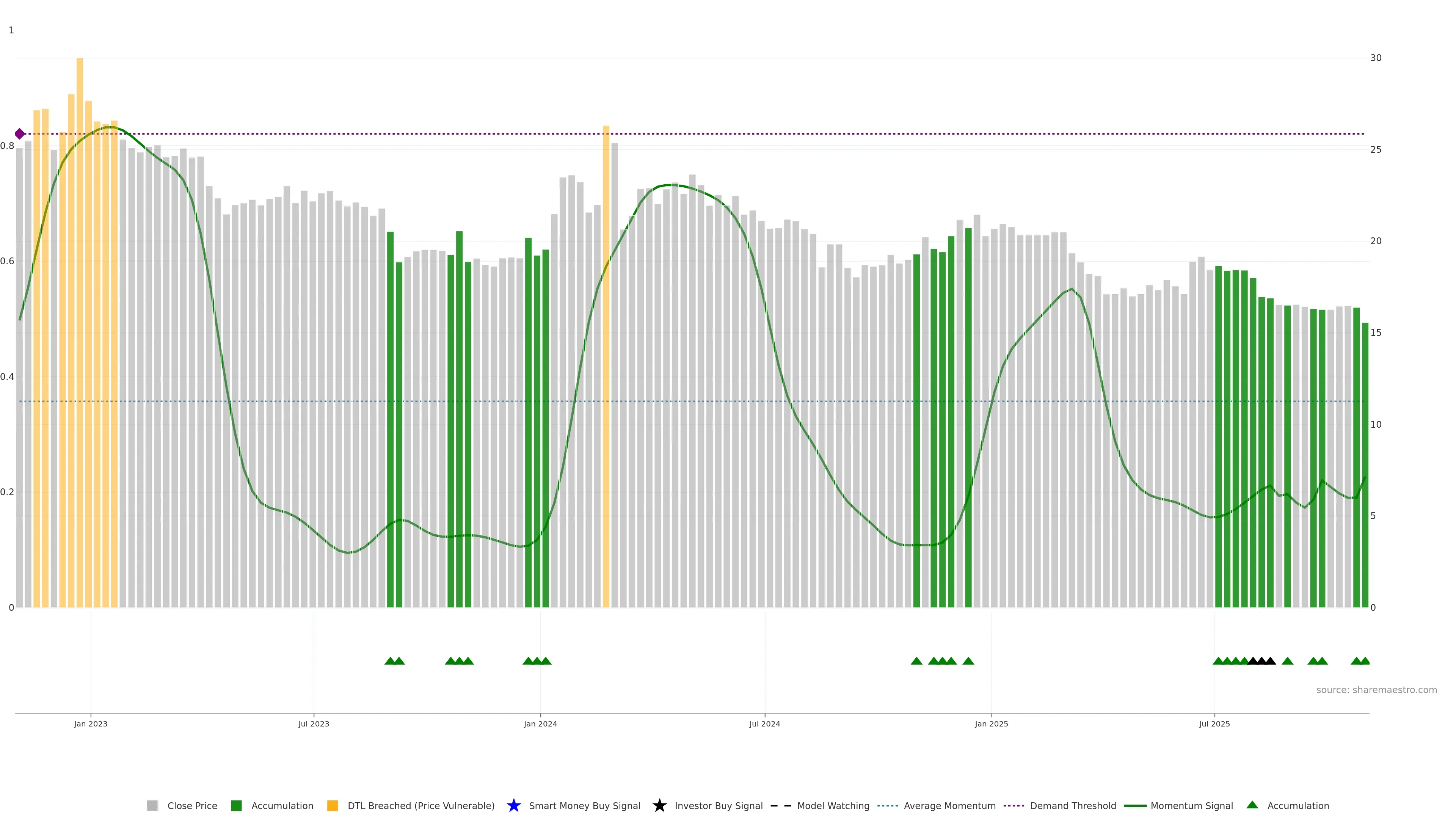Click the DTL Breached (Price Vulnerable) legend label
This screenshot has height=819, width=1456.
(420, 805)
